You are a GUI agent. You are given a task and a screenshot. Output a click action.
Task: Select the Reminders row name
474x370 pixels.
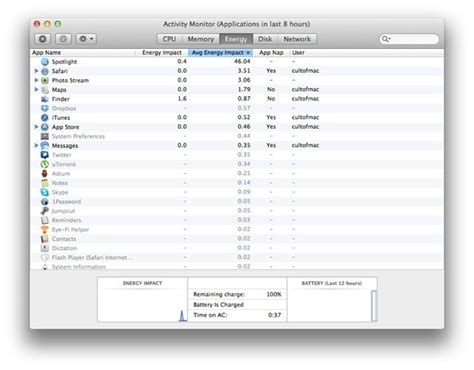coord(67,220)
